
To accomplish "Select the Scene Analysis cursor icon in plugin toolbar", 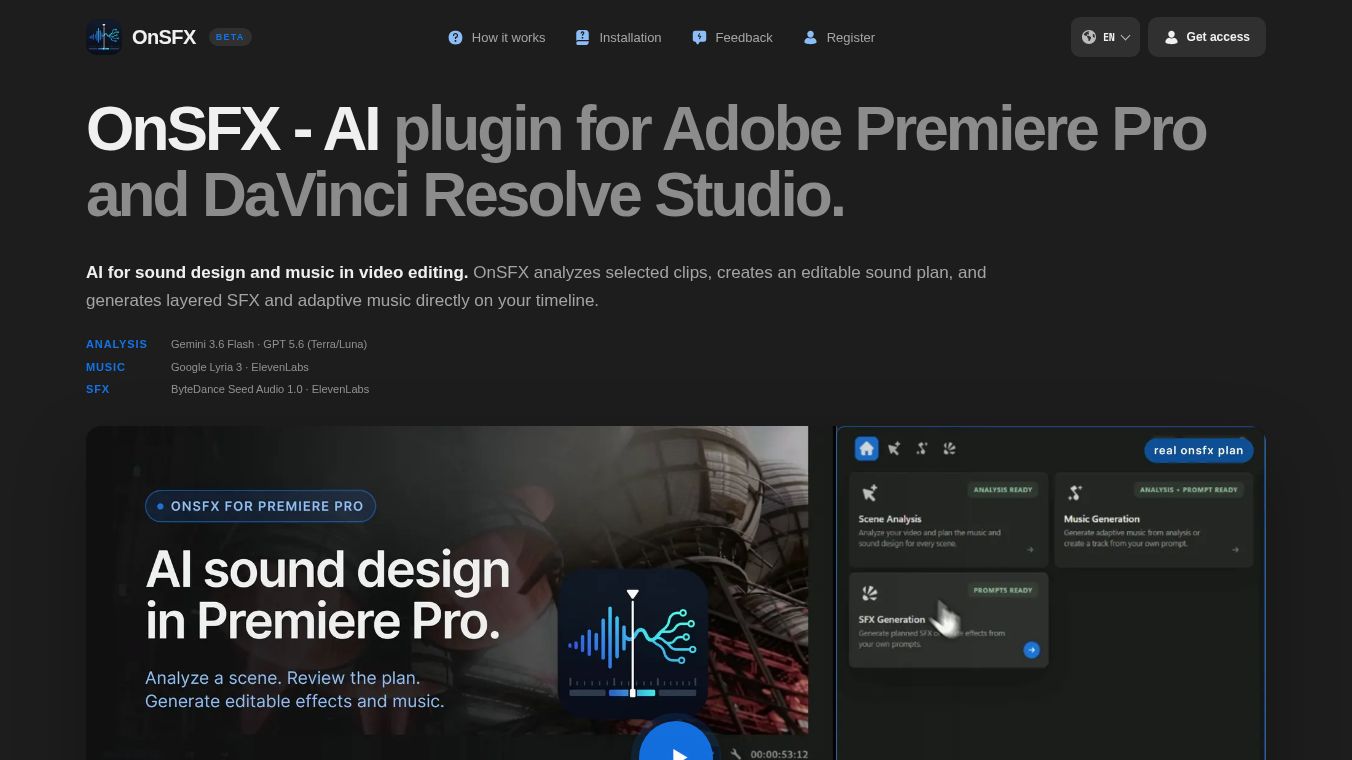I will [x=894, y=449].
